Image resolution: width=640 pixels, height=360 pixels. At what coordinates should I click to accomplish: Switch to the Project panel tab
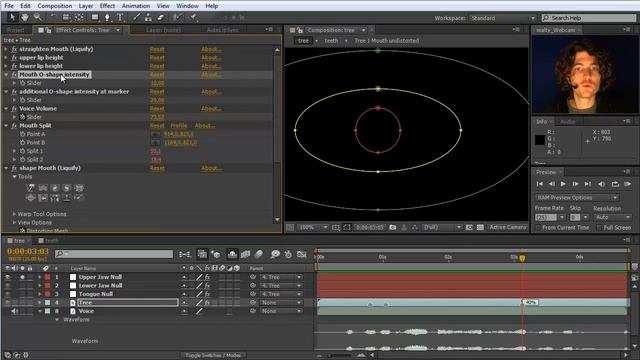tap(16, 30)
